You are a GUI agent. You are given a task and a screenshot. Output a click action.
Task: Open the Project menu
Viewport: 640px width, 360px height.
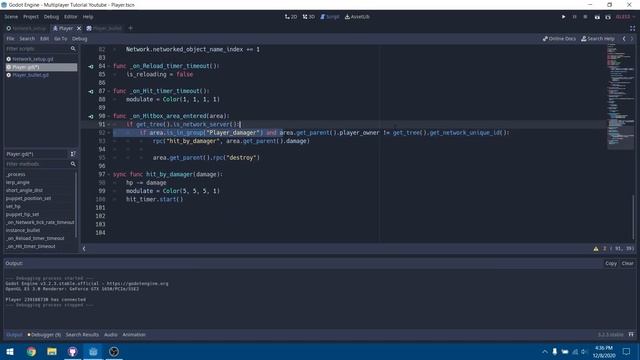point(31,17)
